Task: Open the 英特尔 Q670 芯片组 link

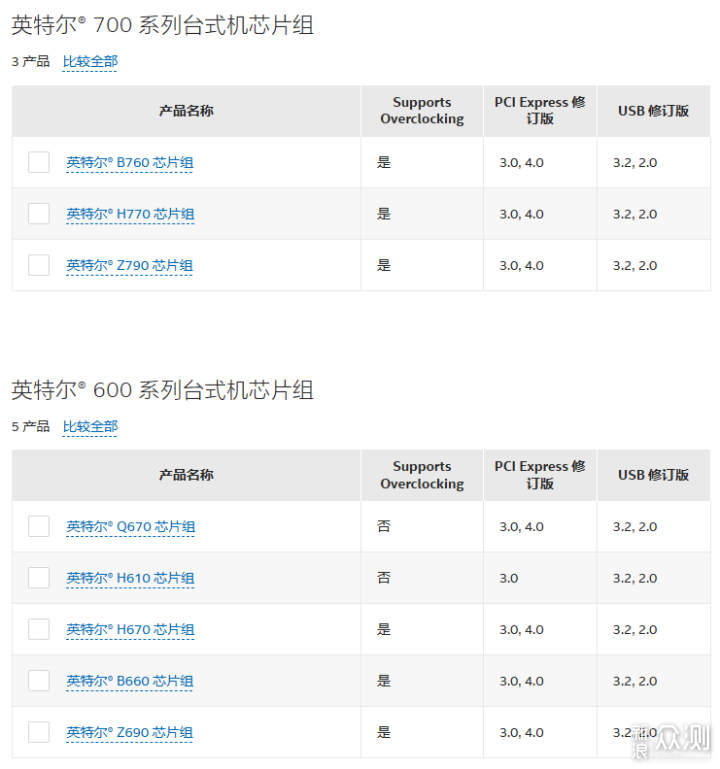Action: pos(130,526)
